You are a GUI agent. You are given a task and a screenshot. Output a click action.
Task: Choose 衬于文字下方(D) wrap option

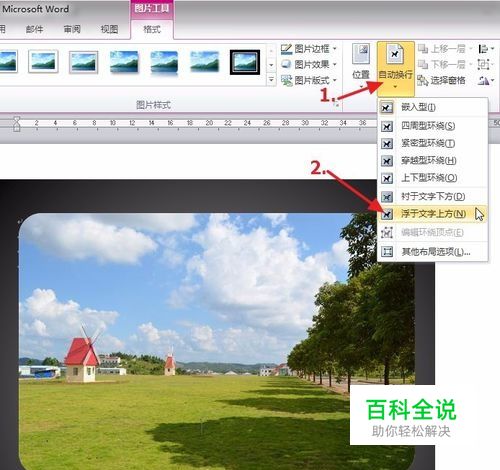point(432,197)
